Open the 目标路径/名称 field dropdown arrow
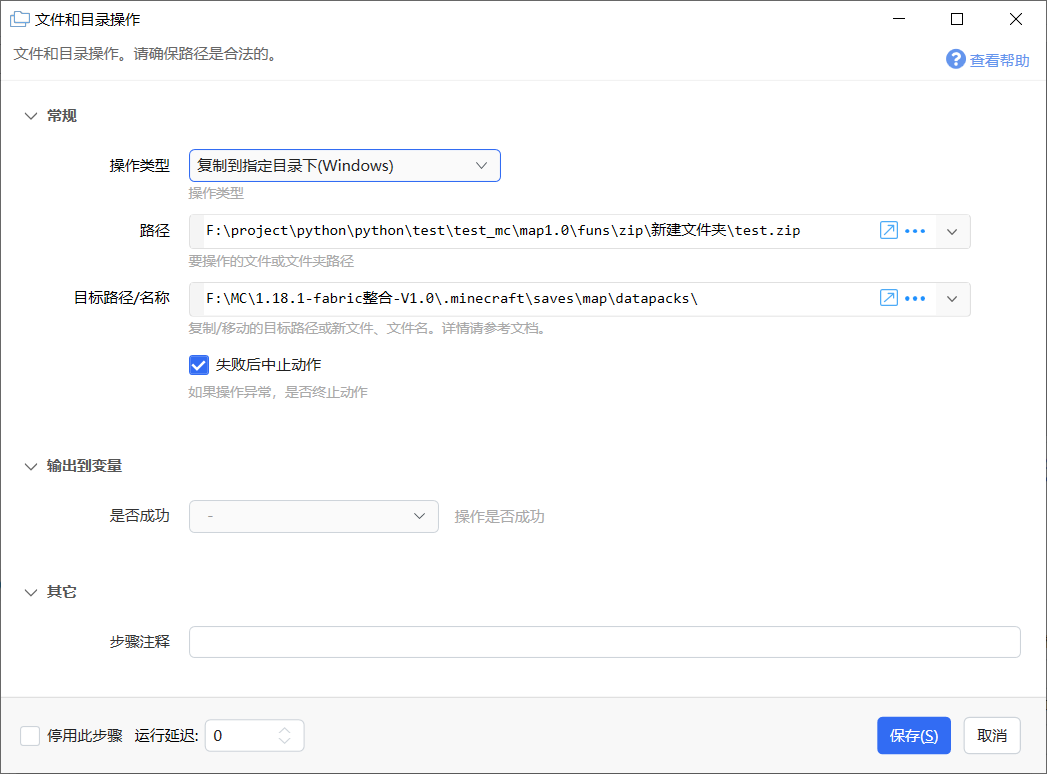The height and width of the screenshot is (774, 1047). (952, 299)
